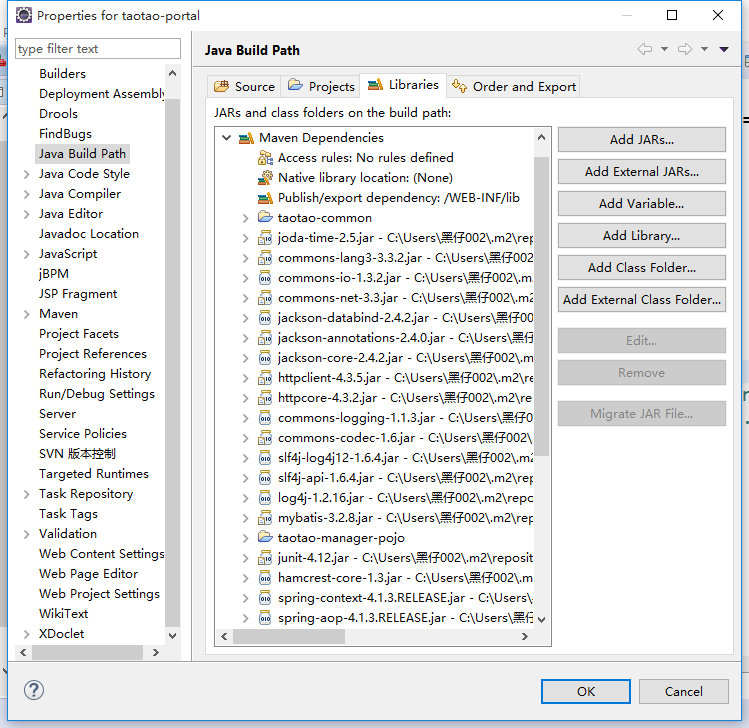749x728 pixels.
Task: Expand the Task Repository category
Action: coord(27,494)
